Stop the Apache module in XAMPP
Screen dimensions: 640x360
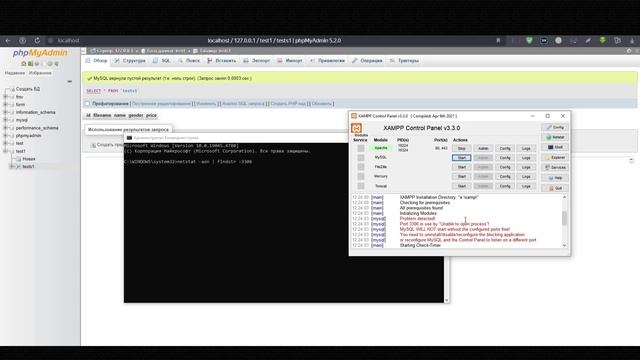[x=462, y=148]
